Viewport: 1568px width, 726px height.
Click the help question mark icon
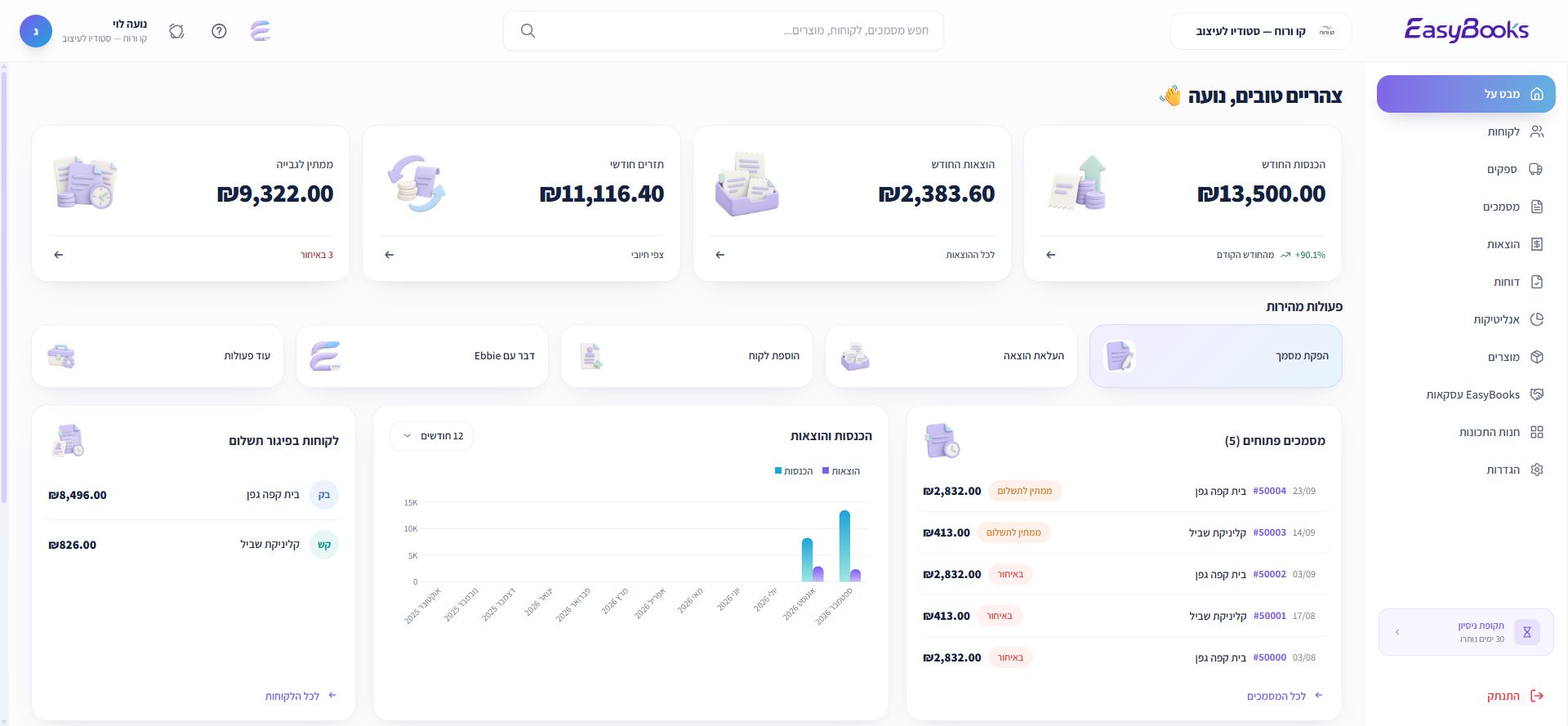219,31
